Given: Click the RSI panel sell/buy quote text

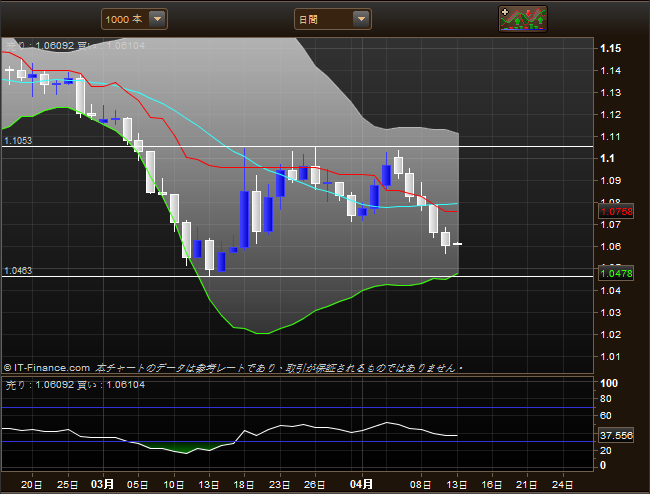Looking at the screenshot, I should coord(75,385).
